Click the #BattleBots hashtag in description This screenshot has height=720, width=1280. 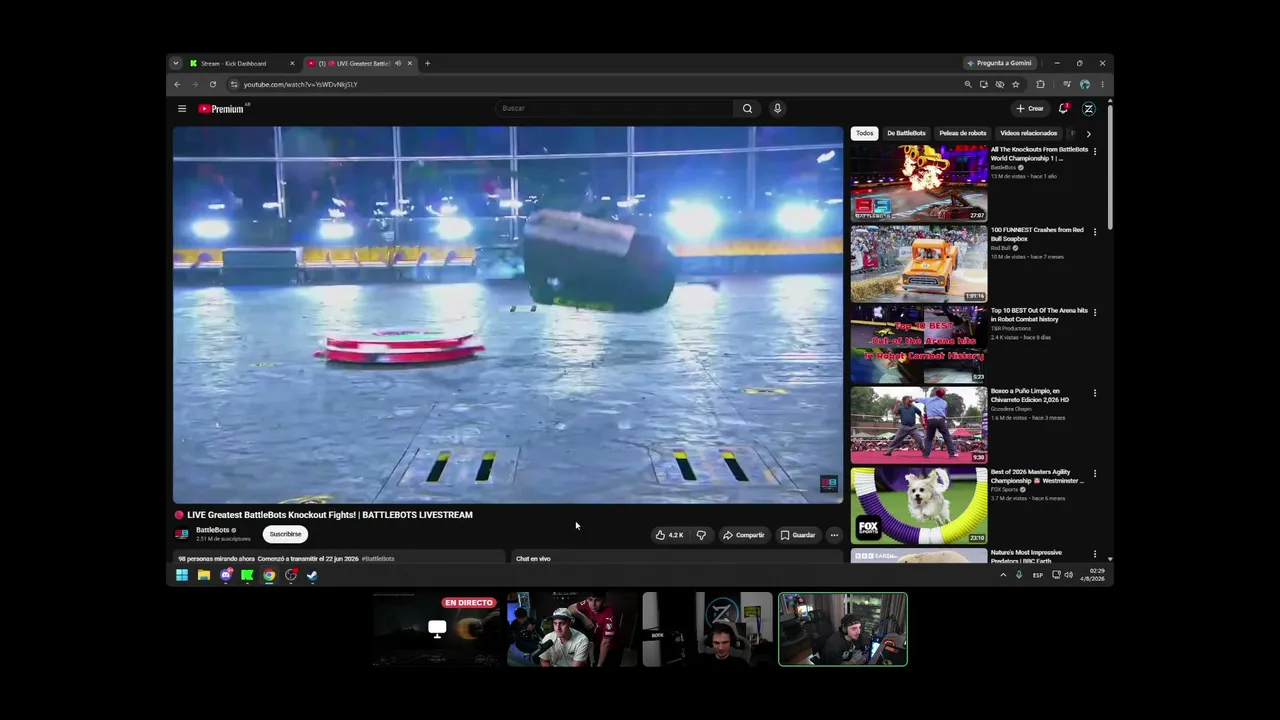click(378, 559)
